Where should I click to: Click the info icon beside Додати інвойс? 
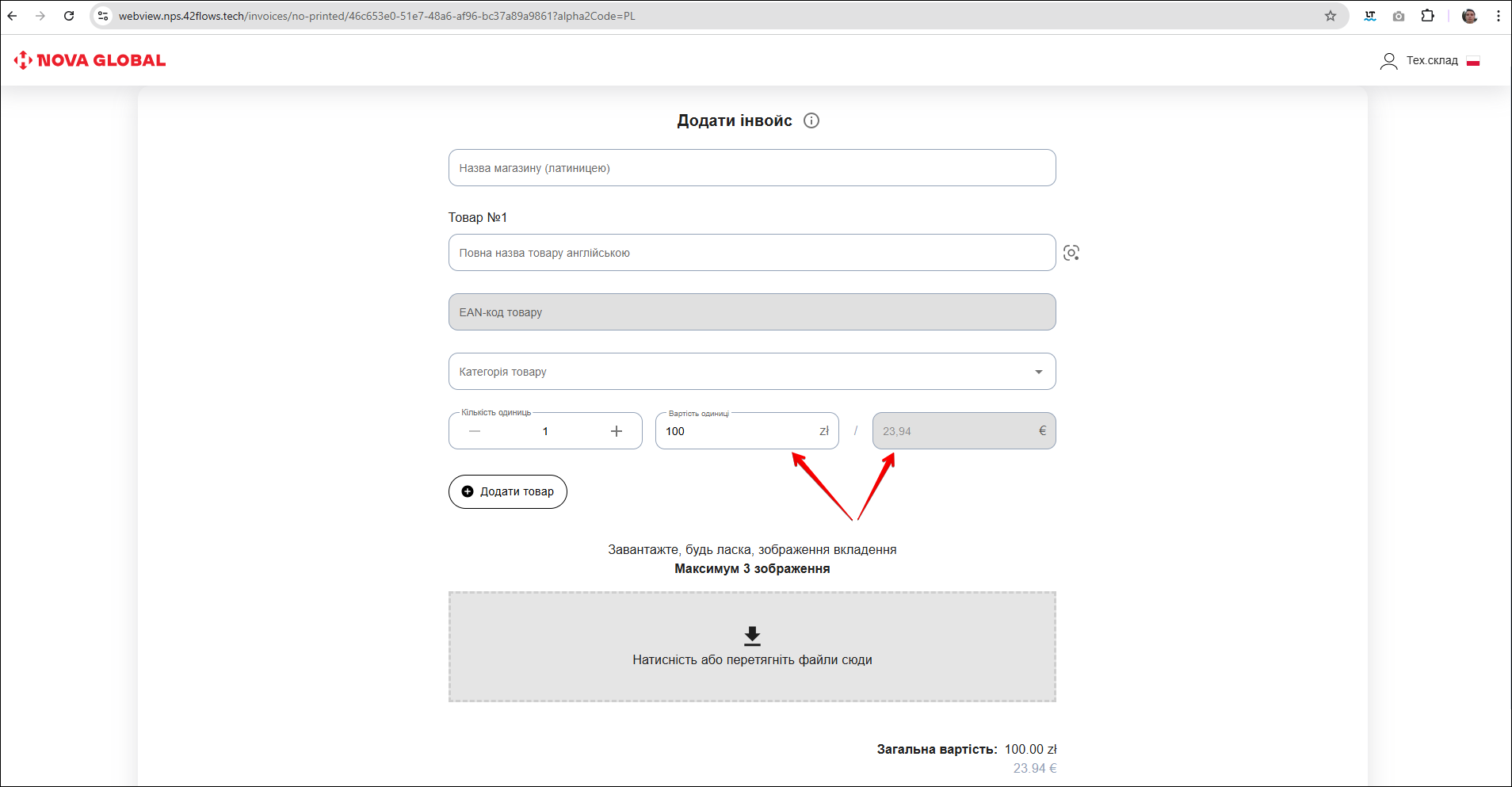click(x=811, y=120)
